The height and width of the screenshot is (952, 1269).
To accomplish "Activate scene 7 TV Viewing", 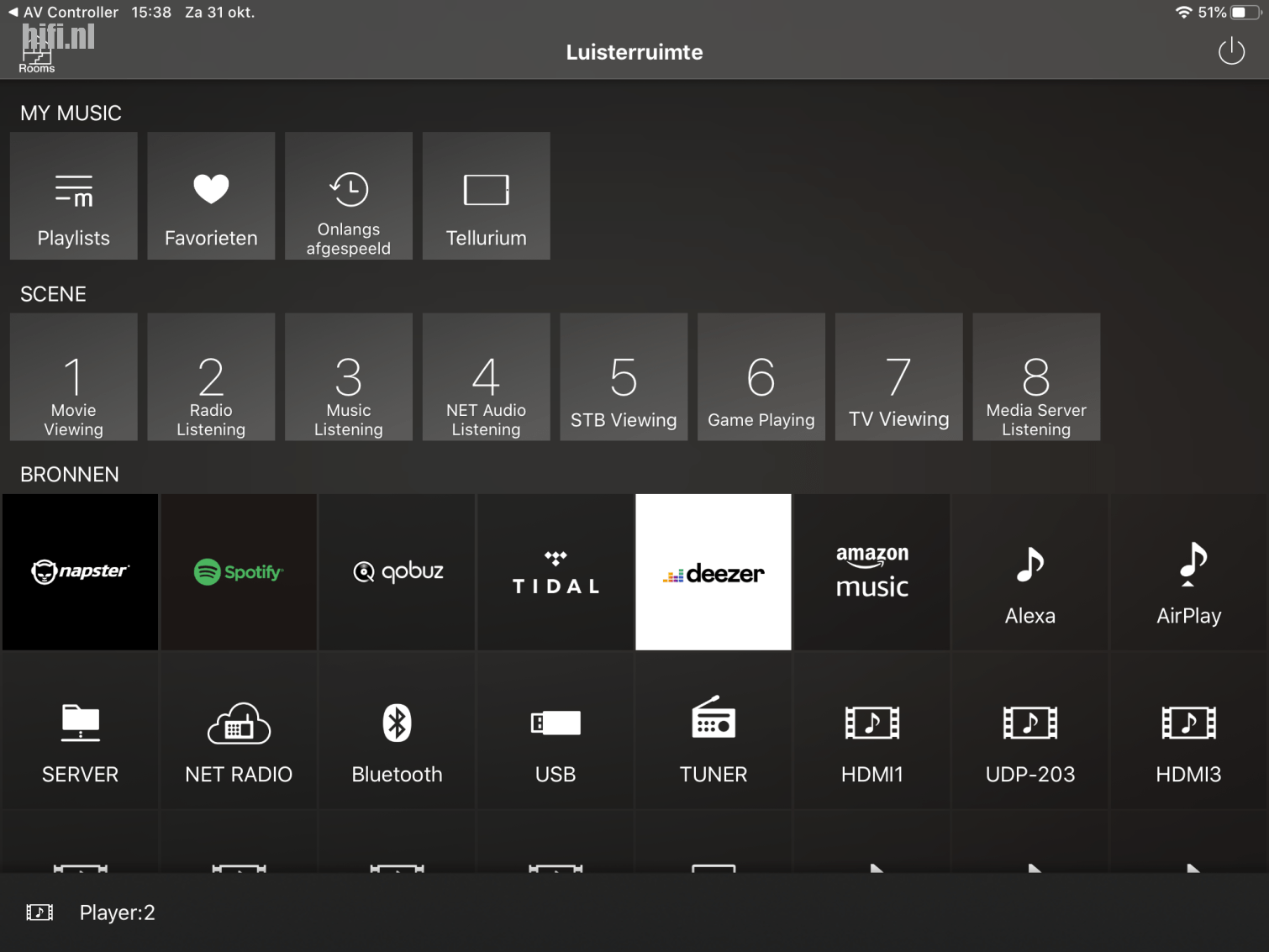I will click(899, 377).
